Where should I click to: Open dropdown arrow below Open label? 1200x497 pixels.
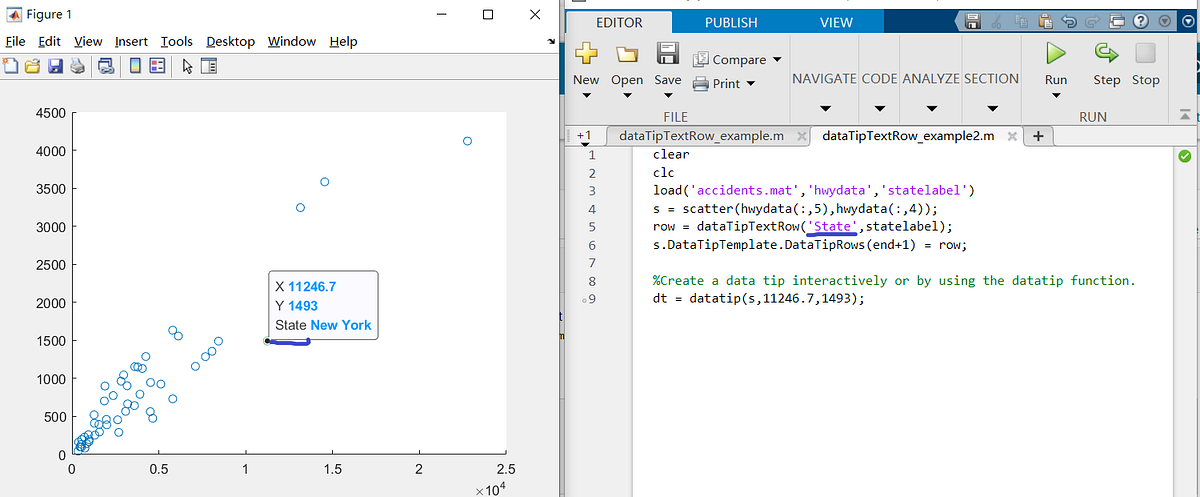point(627,97)
